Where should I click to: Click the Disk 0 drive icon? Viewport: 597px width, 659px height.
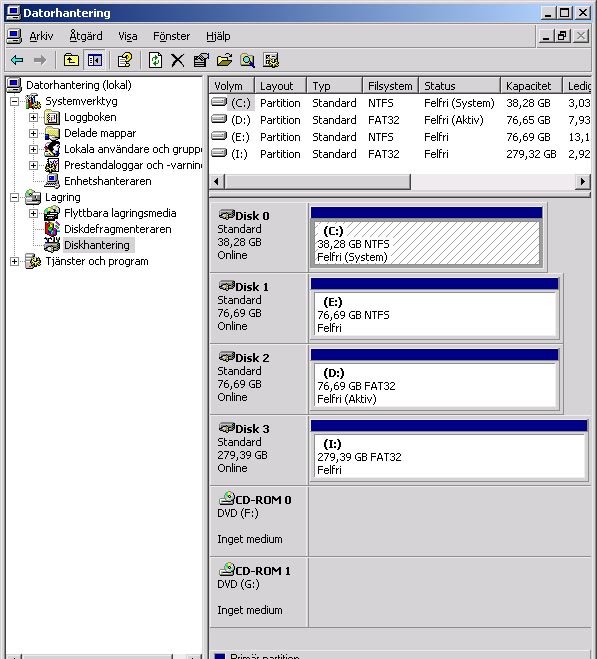[x=227, y=215]
